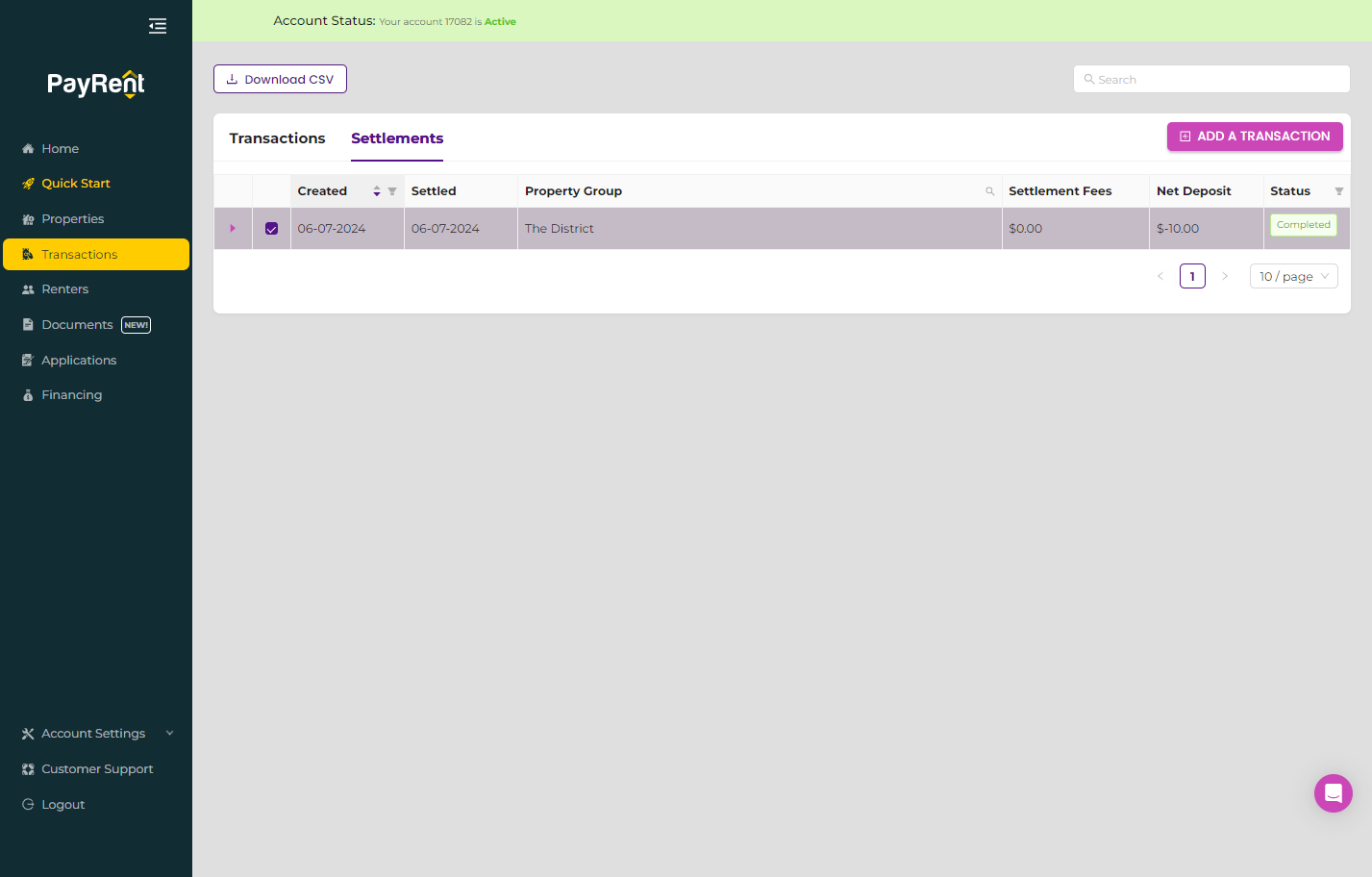Click the Settled date 06-07-2024 cell
This screenshot has width=1372, height=877.
[461, 229]
